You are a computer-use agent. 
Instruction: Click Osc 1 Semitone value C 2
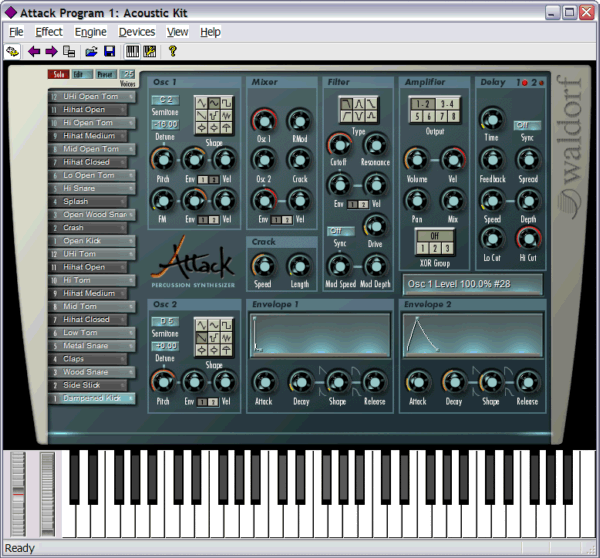pyautogui.click(x=166, y=100)
